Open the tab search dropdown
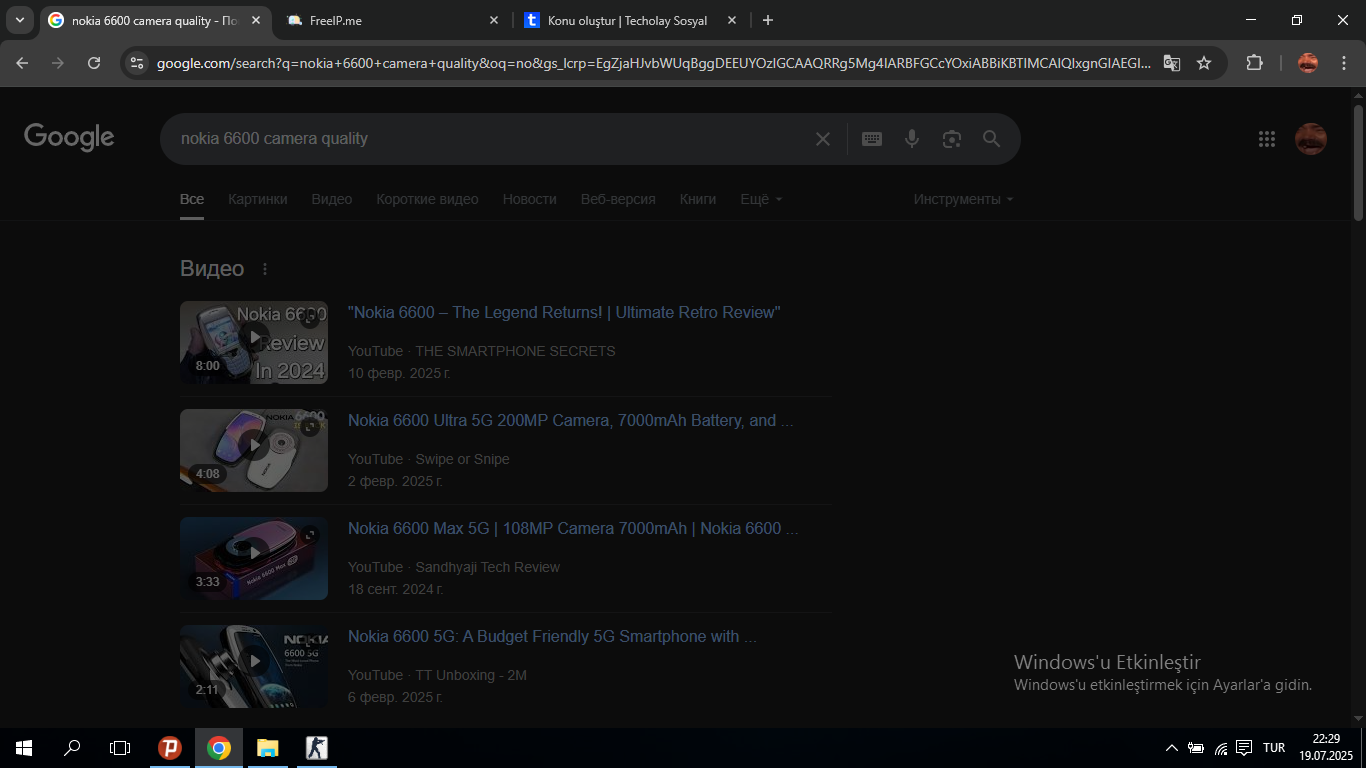This screenshot has width=1366, height=768. 19,20
